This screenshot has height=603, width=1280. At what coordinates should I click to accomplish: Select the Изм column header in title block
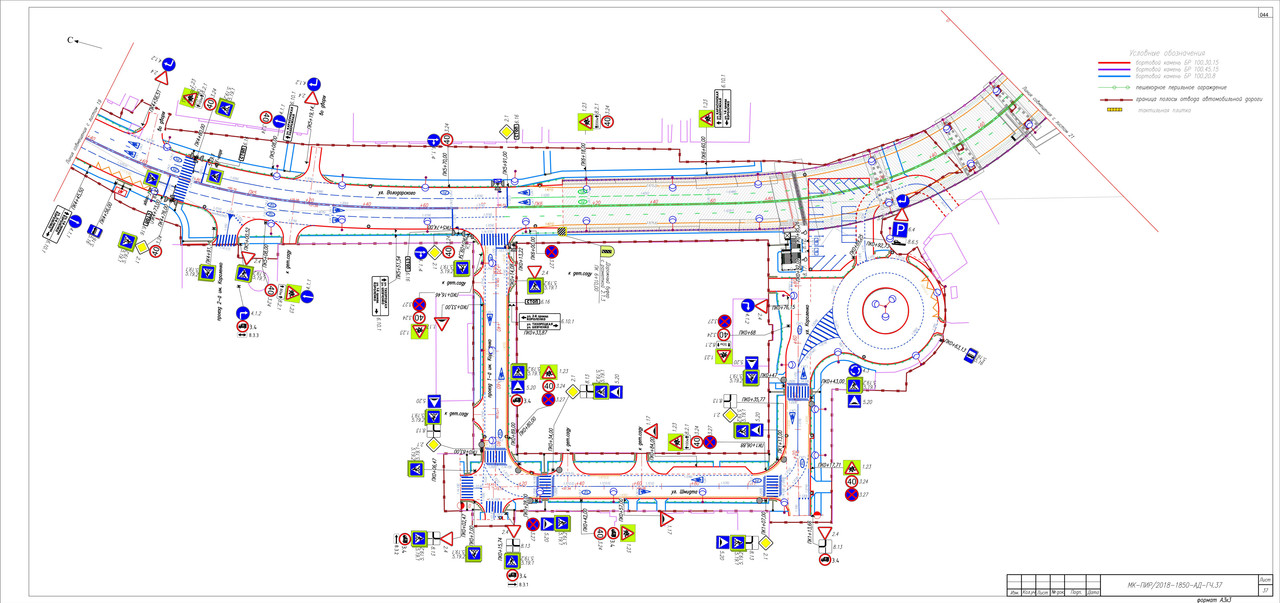(1013, 593)
